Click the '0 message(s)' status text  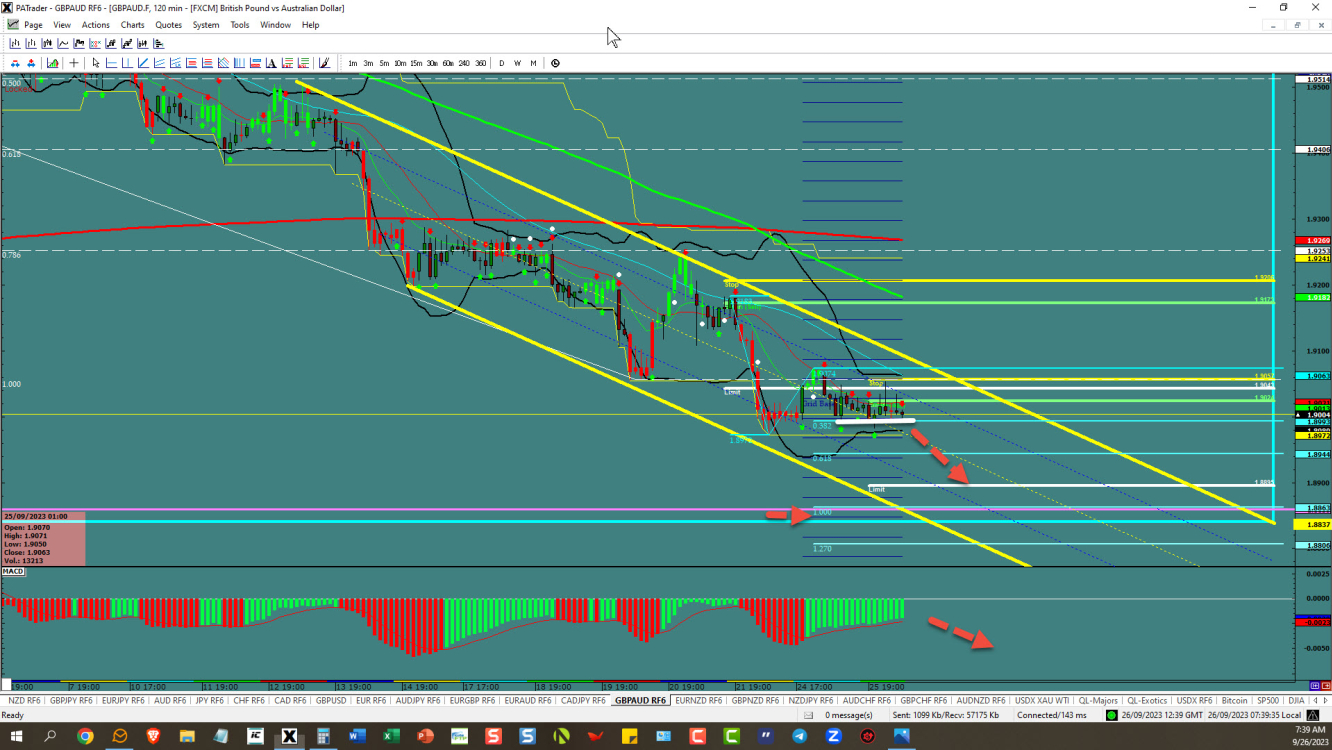pos(847,715)
